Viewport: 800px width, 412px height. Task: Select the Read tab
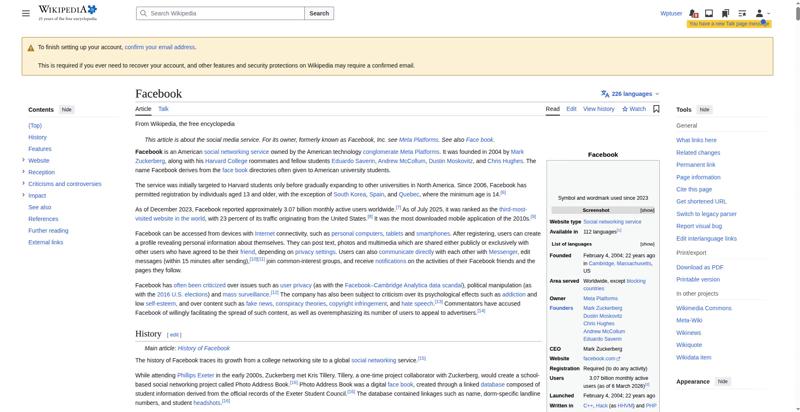coord(553,109)
